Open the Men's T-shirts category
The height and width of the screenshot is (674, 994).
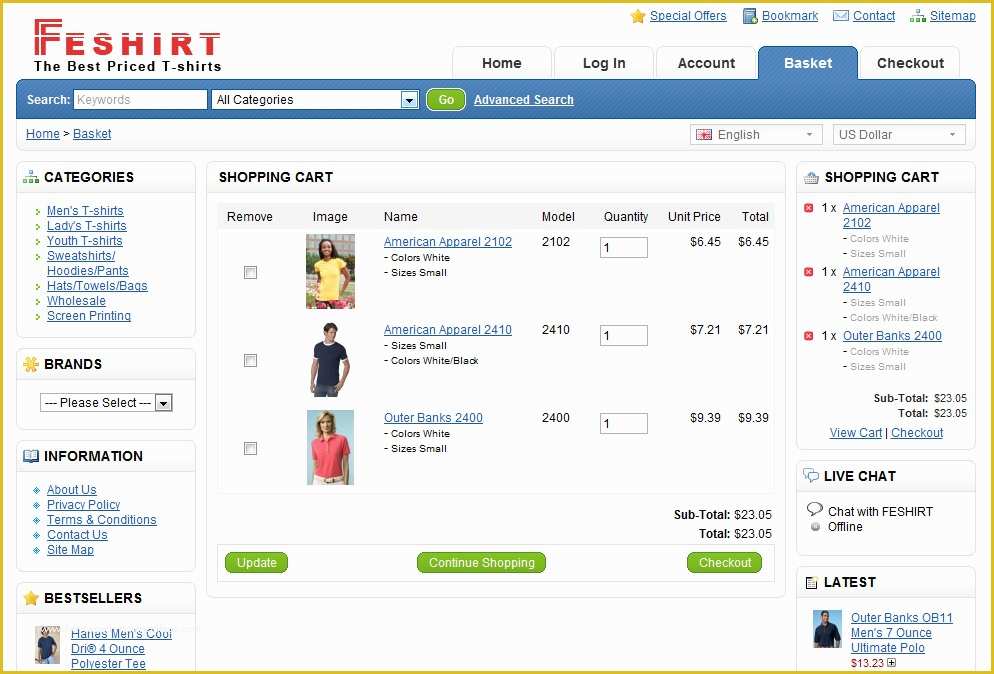[85, 211]
